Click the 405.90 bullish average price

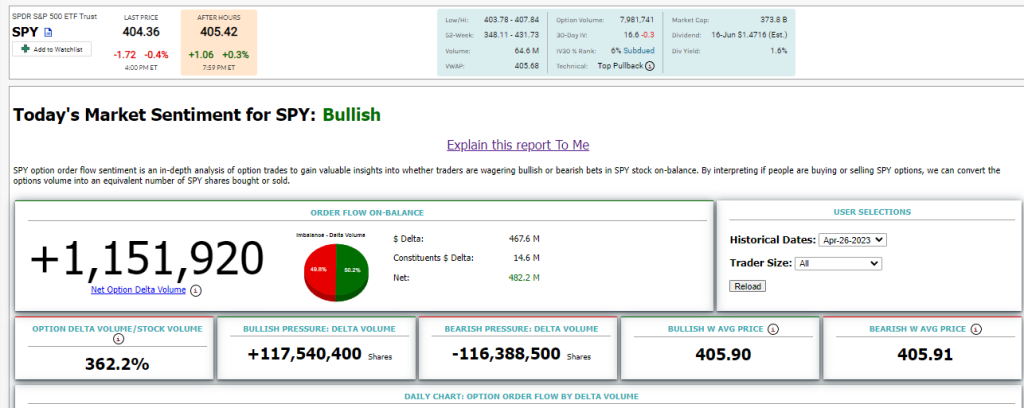click(722, 354)
